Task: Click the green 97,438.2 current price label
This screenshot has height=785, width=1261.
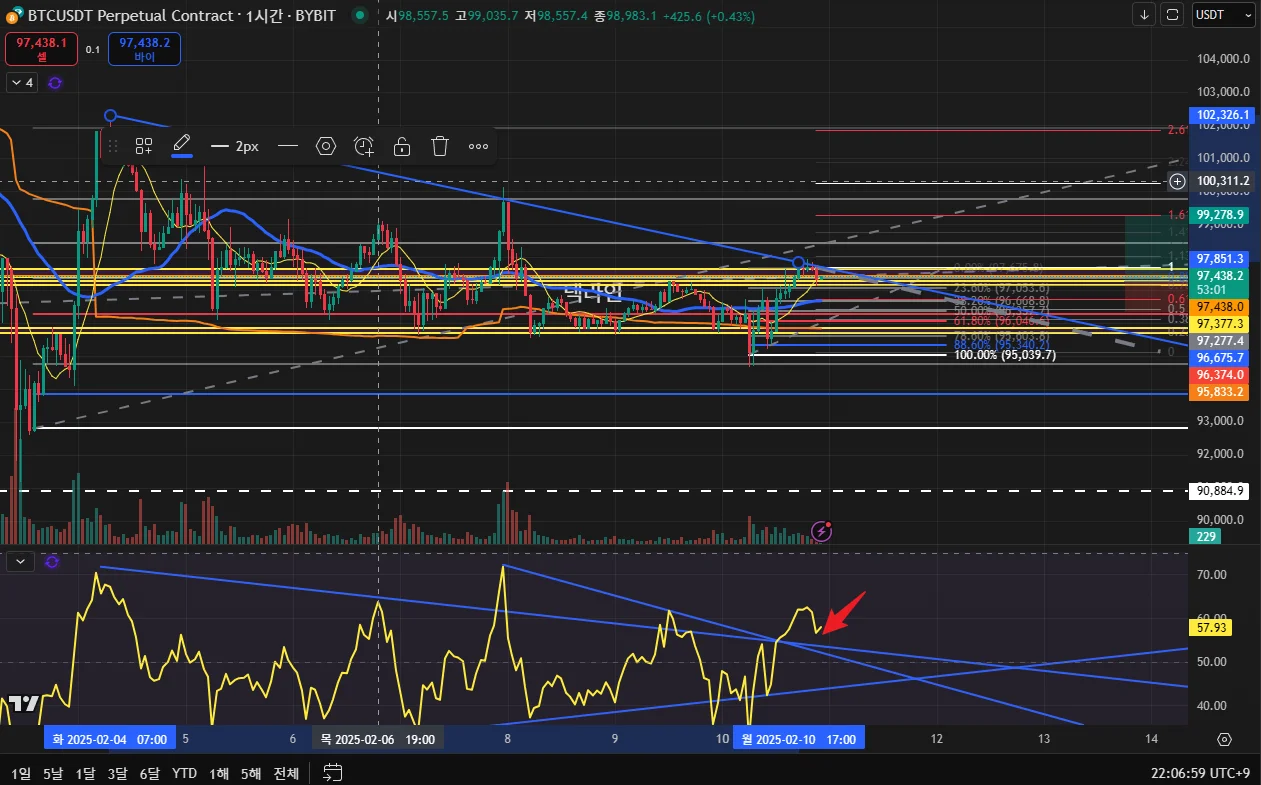Action: pos(1221,275)
